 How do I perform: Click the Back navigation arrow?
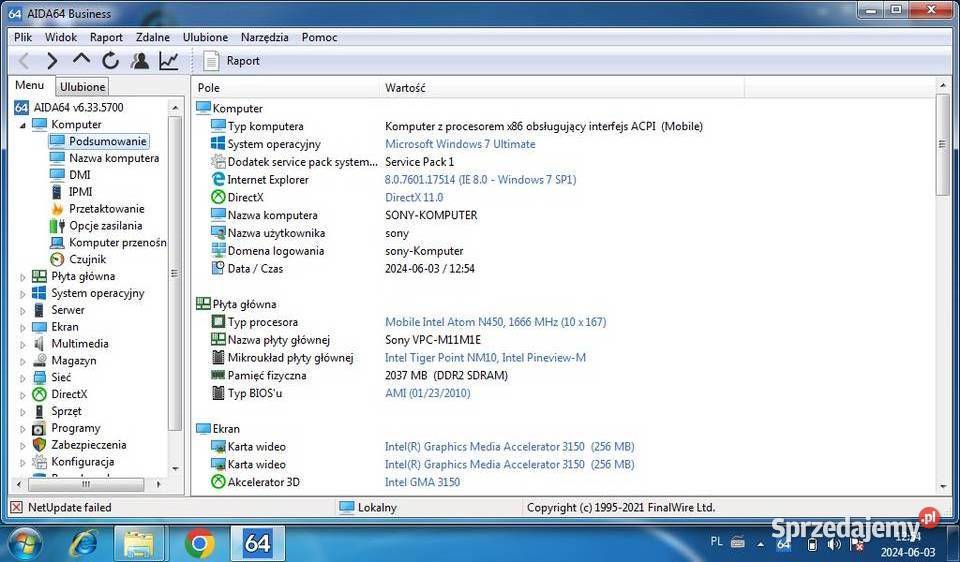click(x=24, y=61)
